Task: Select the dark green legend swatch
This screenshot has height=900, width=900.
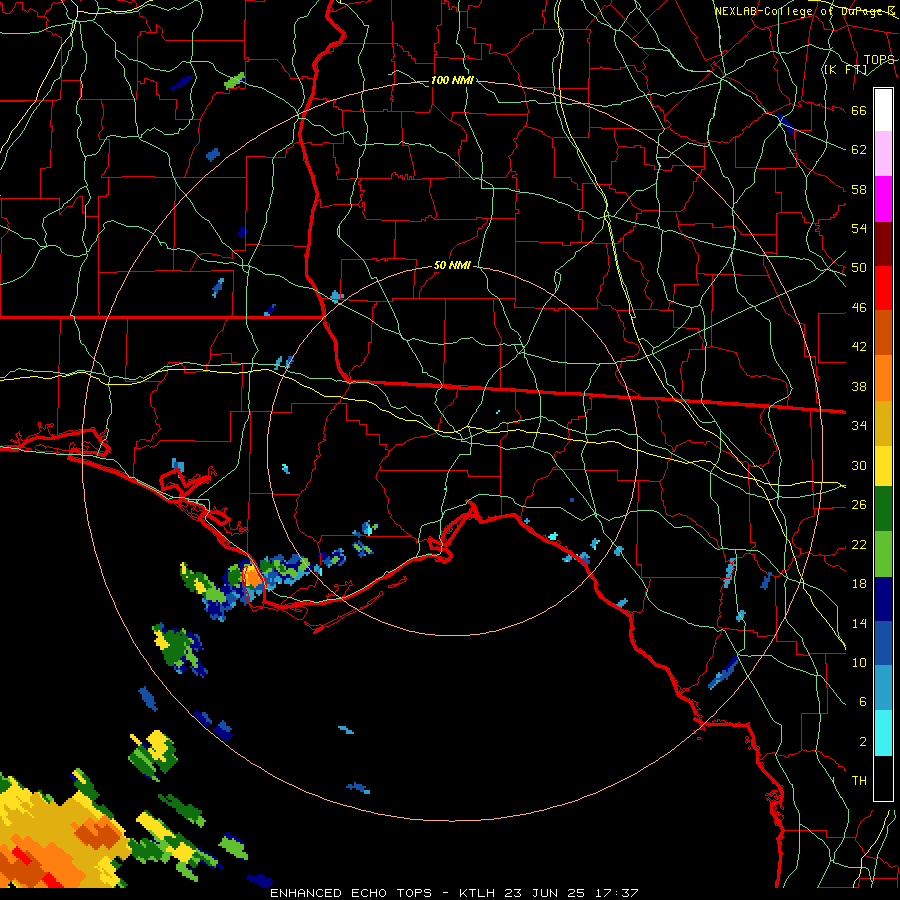Action: 883,511
